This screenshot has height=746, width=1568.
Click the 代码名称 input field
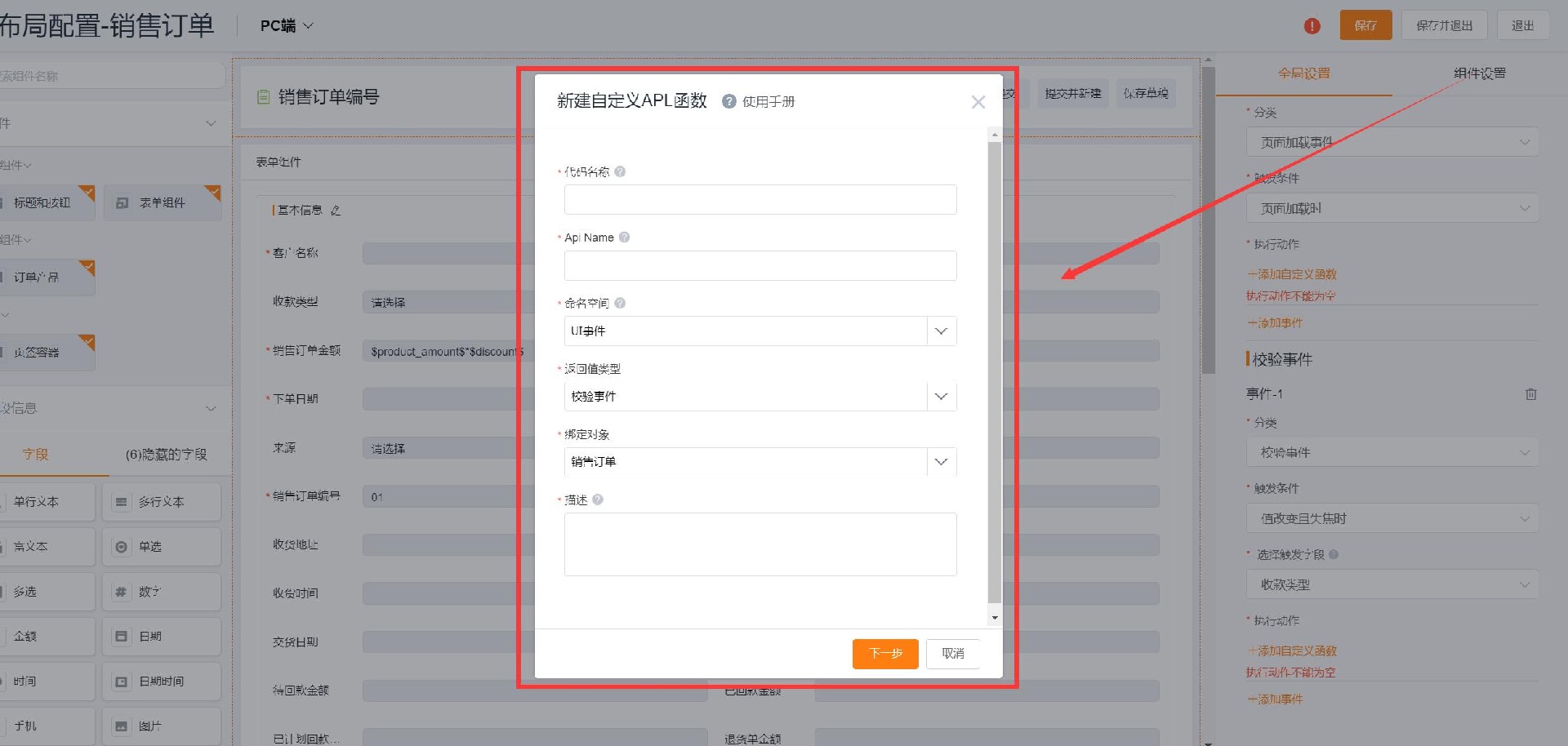[x=760, y=200]
